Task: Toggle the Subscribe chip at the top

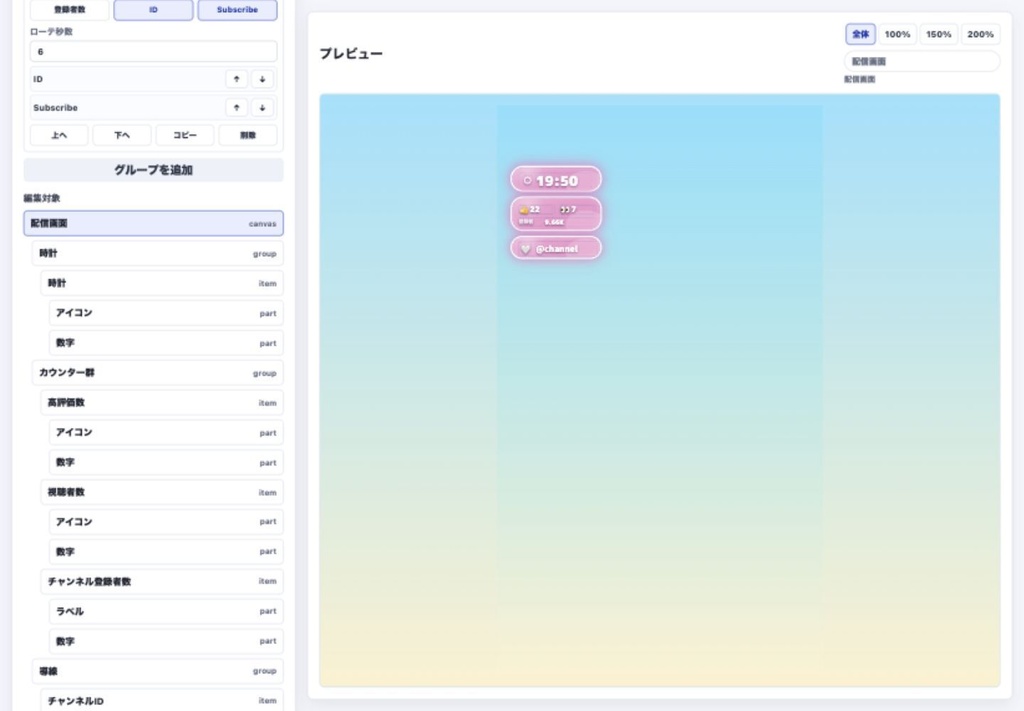Action: point(237,10)
